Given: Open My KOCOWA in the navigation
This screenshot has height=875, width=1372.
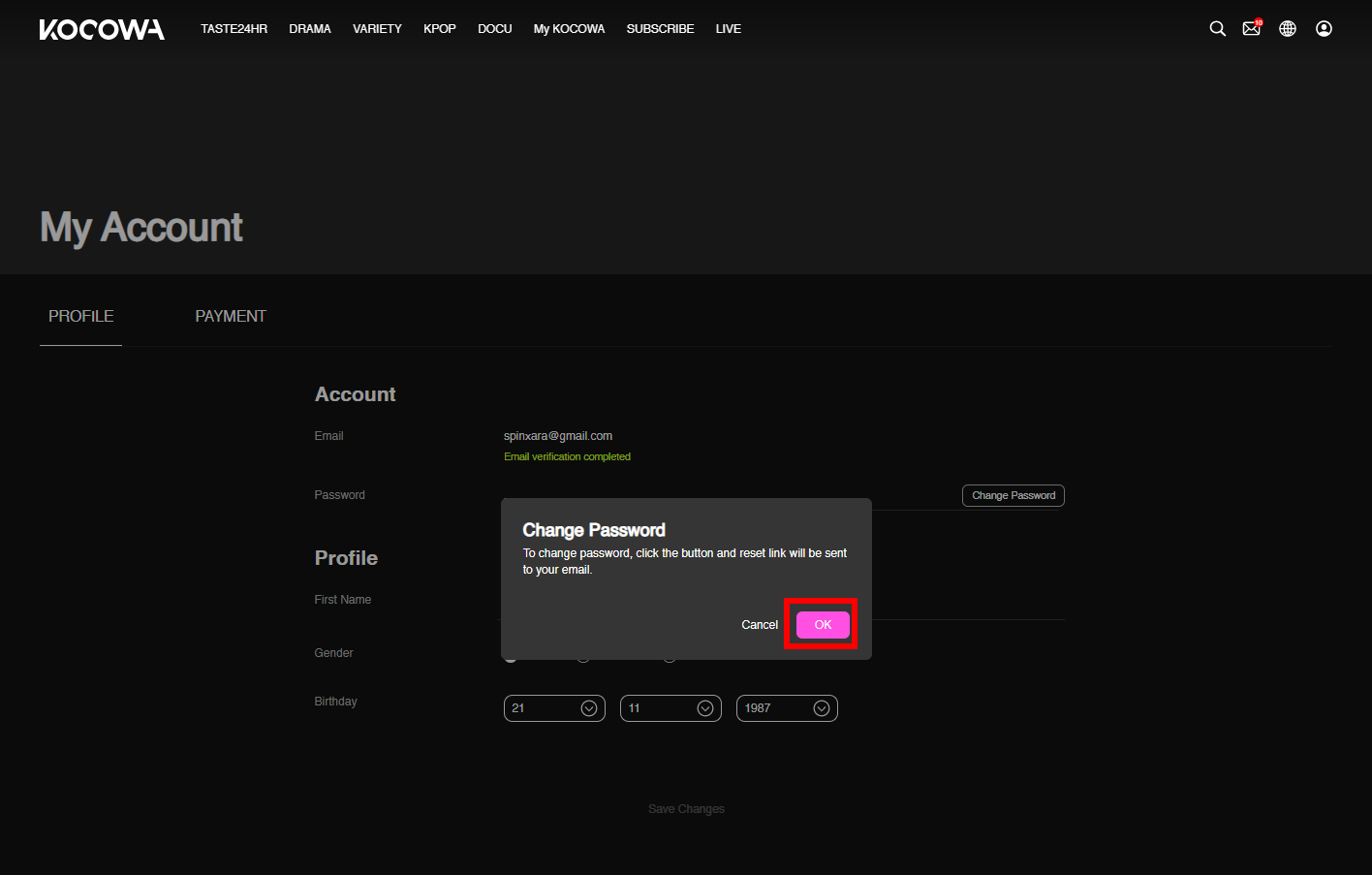Looking at the screenshot, I should point(569,29).
